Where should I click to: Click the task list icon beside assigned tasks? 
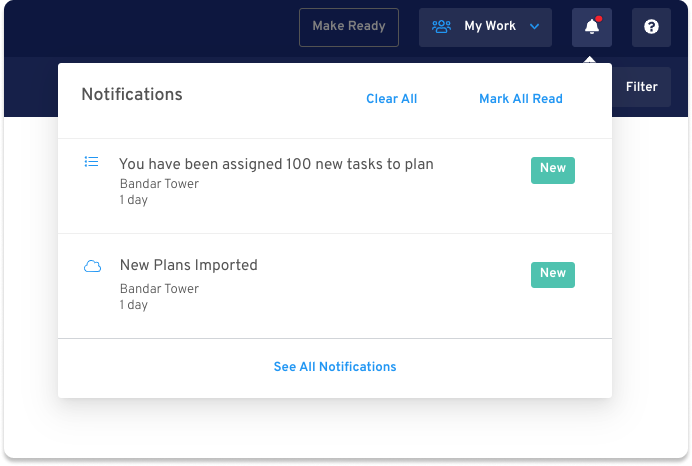point(91,162)
